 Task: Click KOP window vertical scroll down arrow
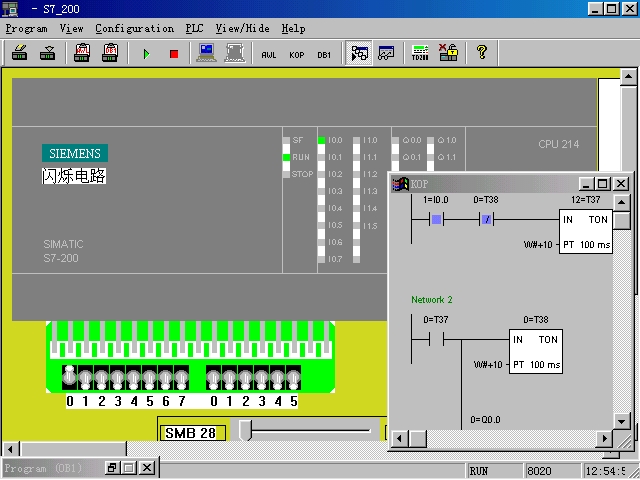pyautogui.click(x=621, y=421)
